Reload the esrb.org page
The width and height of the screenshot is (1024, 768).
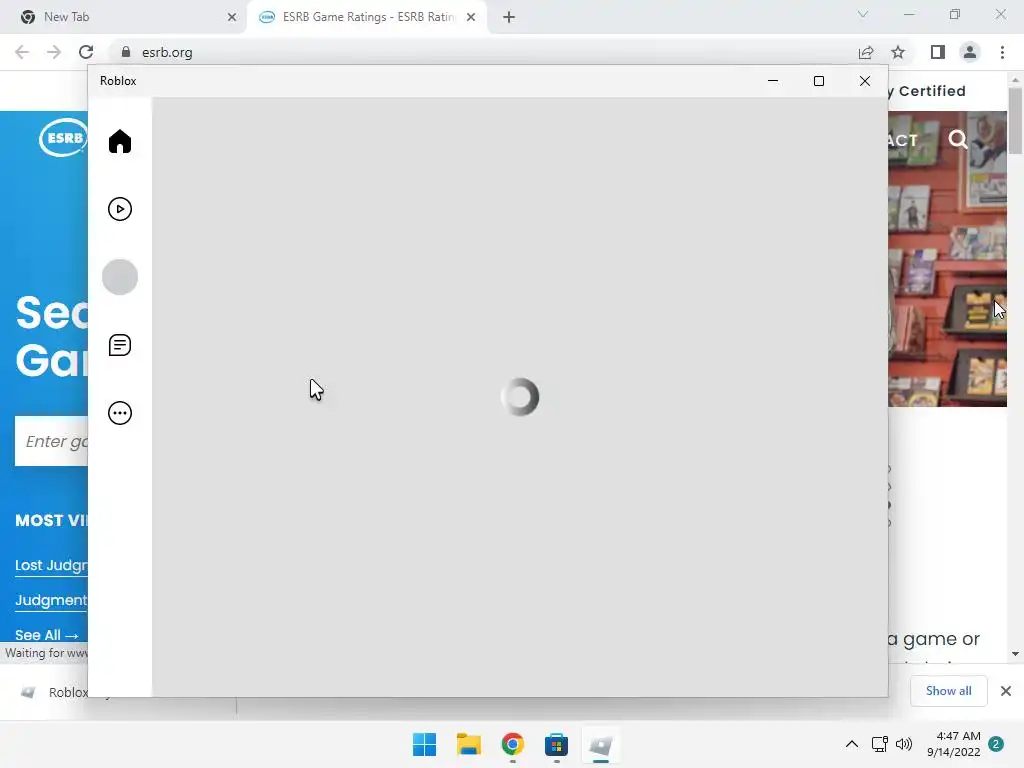coord(86,52)
